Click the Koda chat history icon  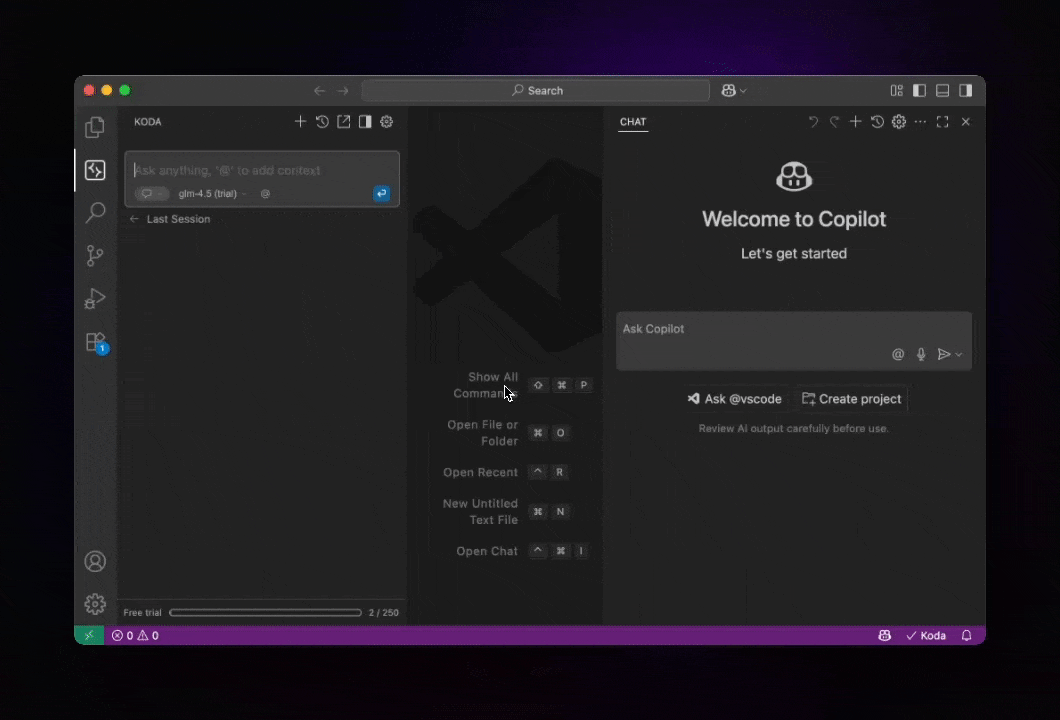tap(322, 122)
